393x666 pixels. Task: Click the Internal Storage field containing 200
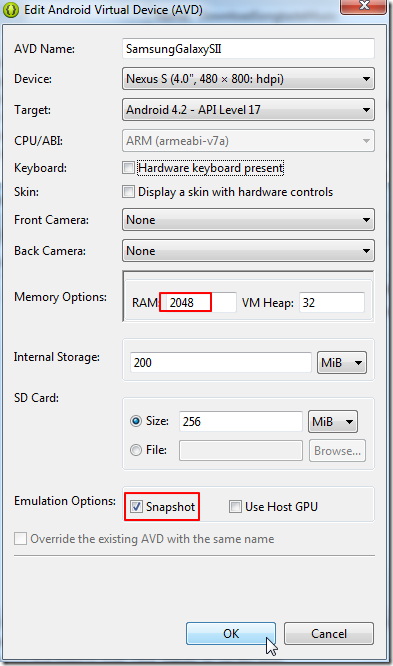coord(221,362)
